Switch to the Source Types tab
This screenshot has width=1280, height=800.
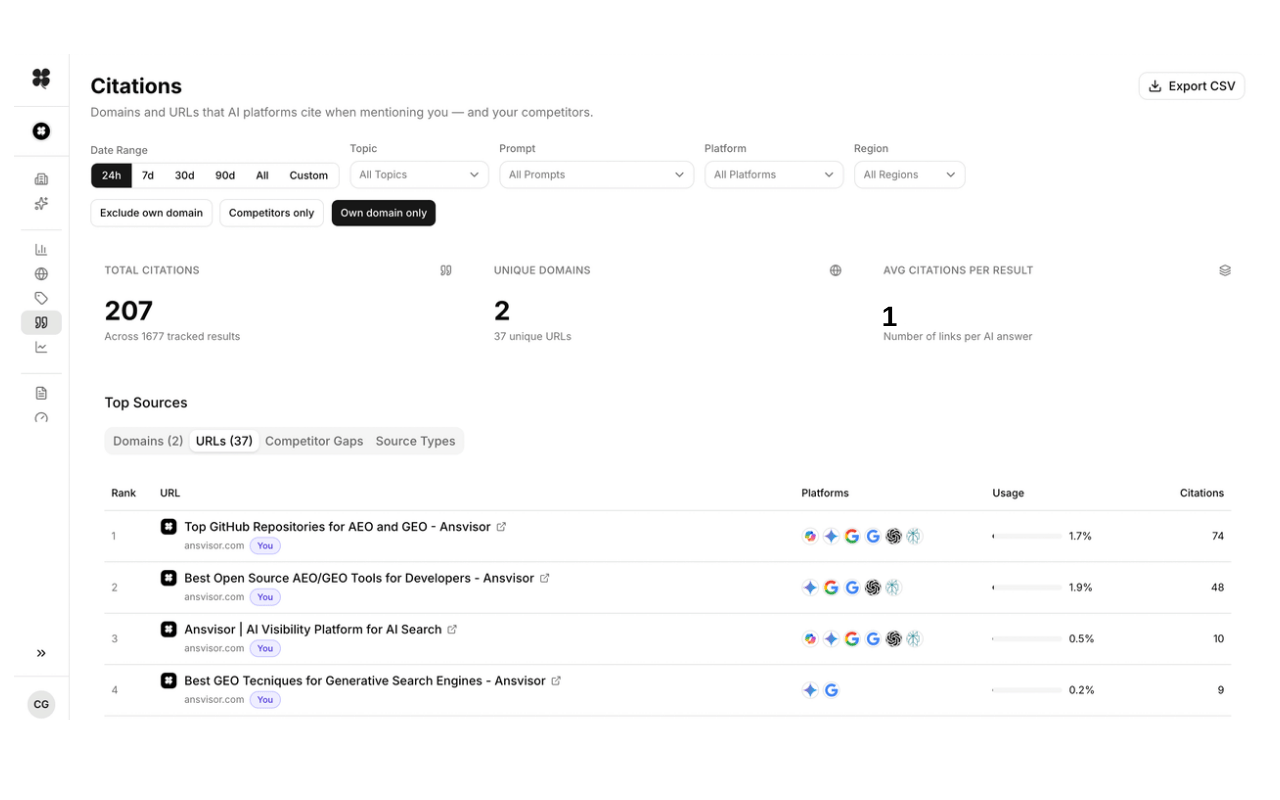click(x=415, y=441)
